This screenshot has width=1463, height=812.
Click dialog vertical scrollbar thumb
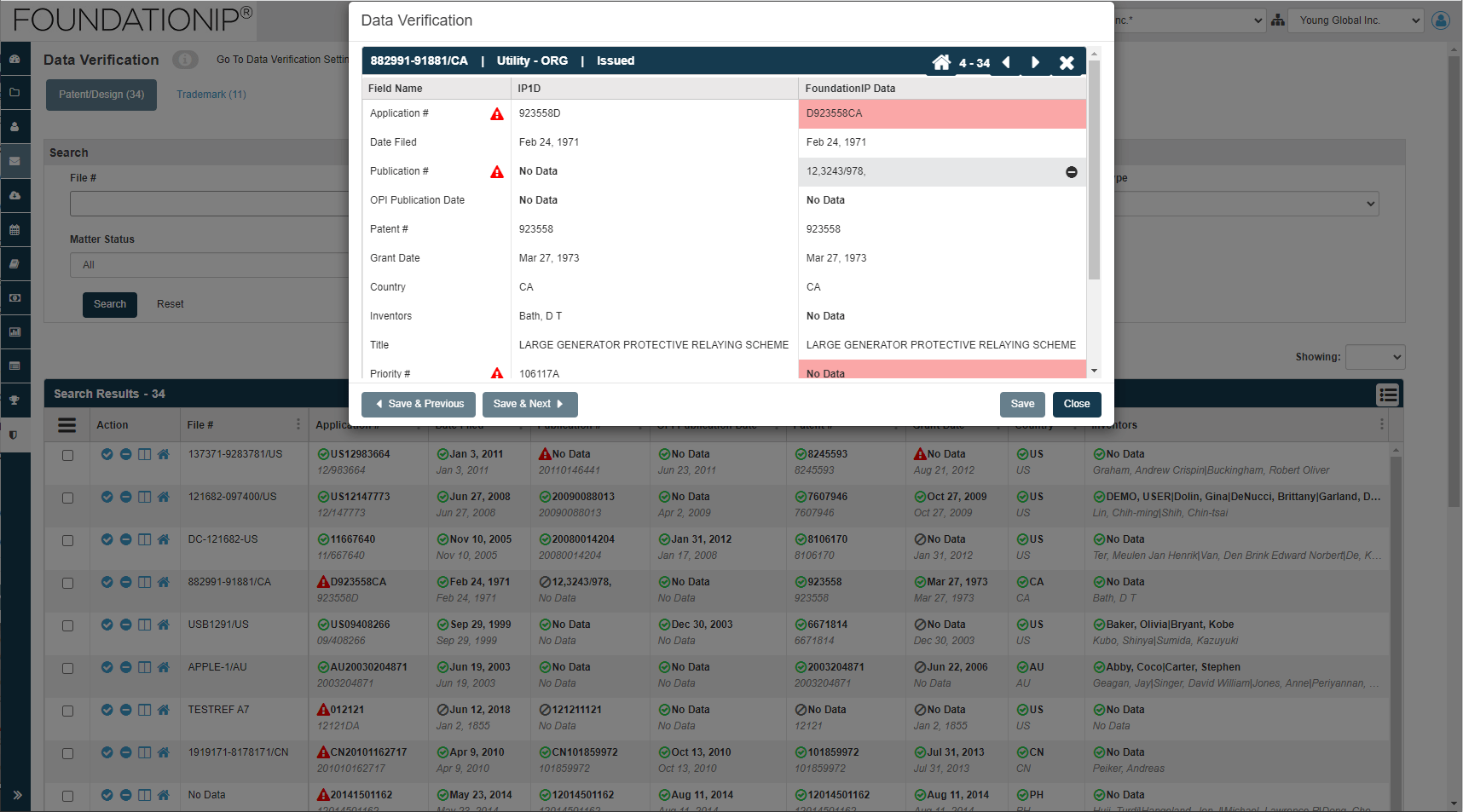1094,170
